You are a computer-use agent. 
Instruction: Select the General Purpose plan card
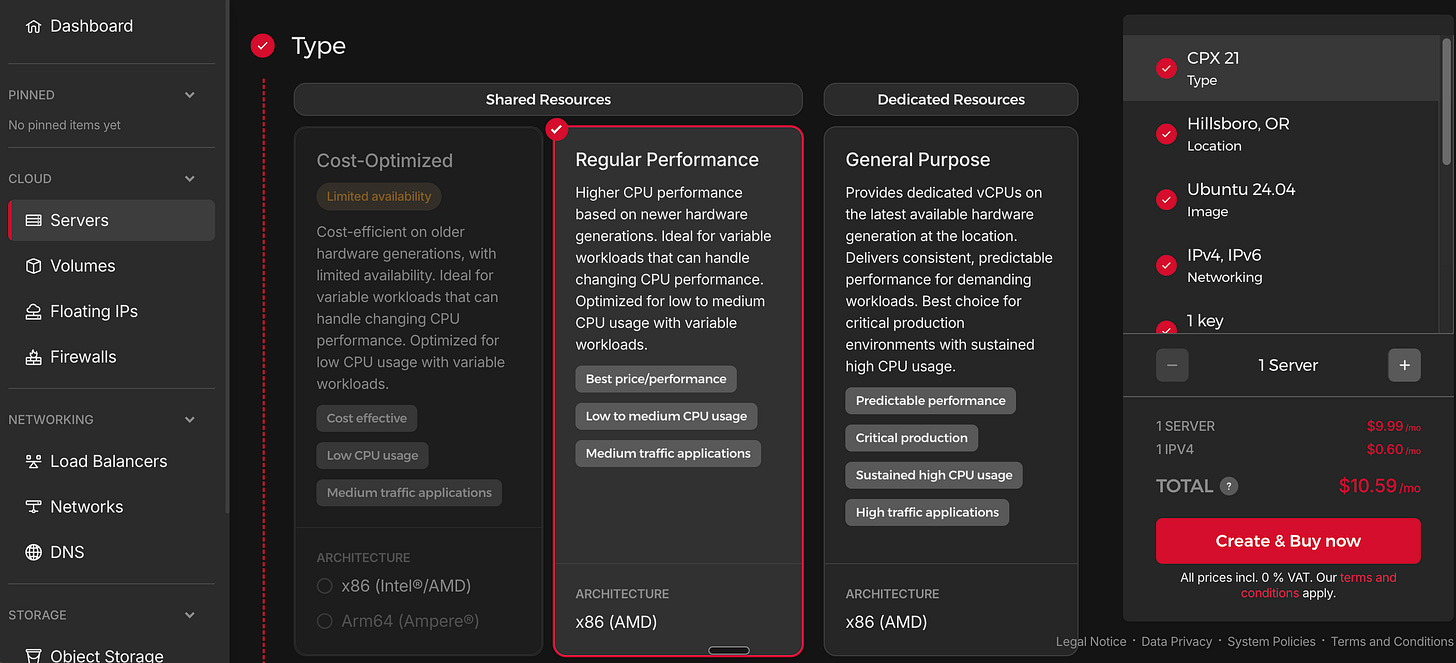coord(950,159)
